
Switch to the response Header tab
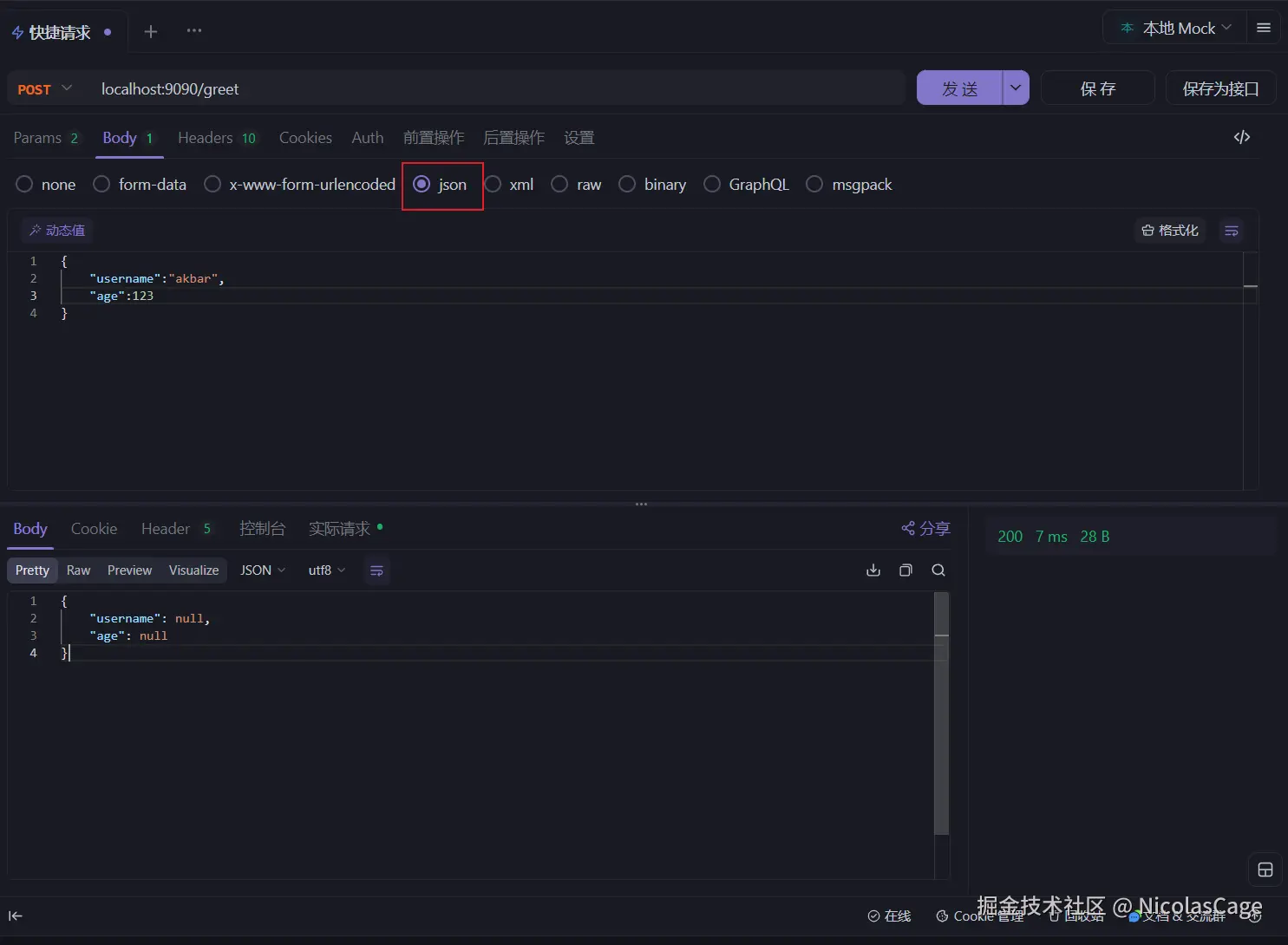click(177, 529)
